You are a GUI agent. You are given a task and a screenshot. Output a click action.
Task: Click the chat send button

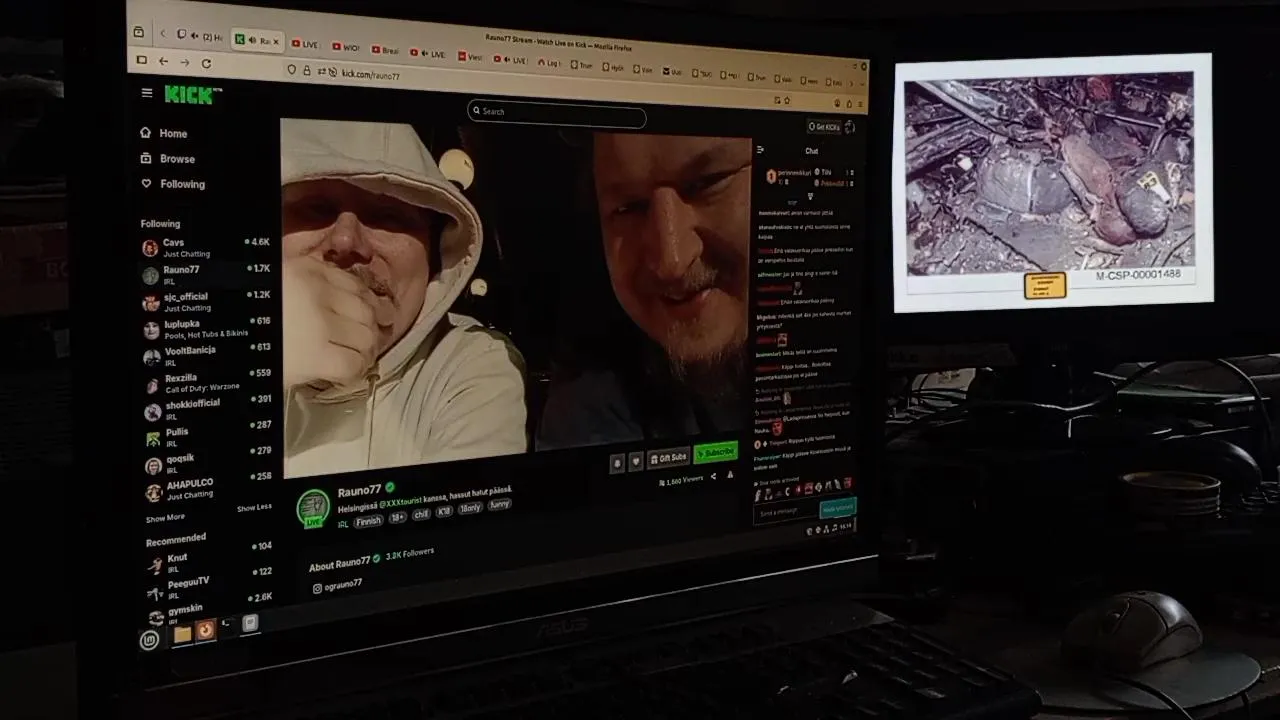[838, 508]
